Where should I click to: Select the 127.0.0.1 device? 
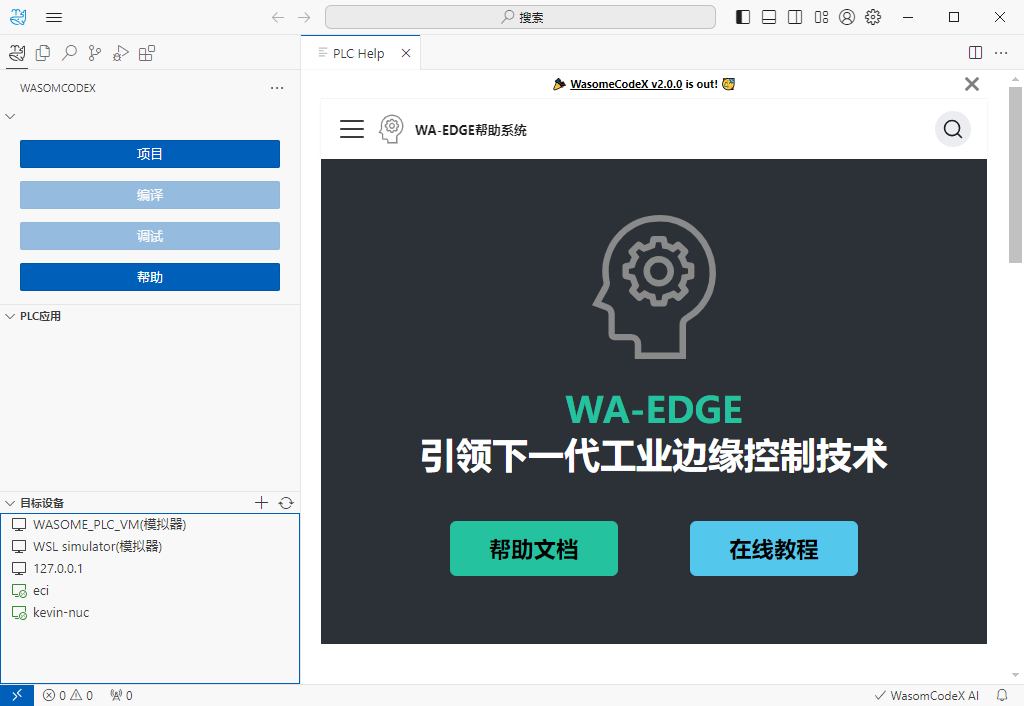(x=150, y=568)
